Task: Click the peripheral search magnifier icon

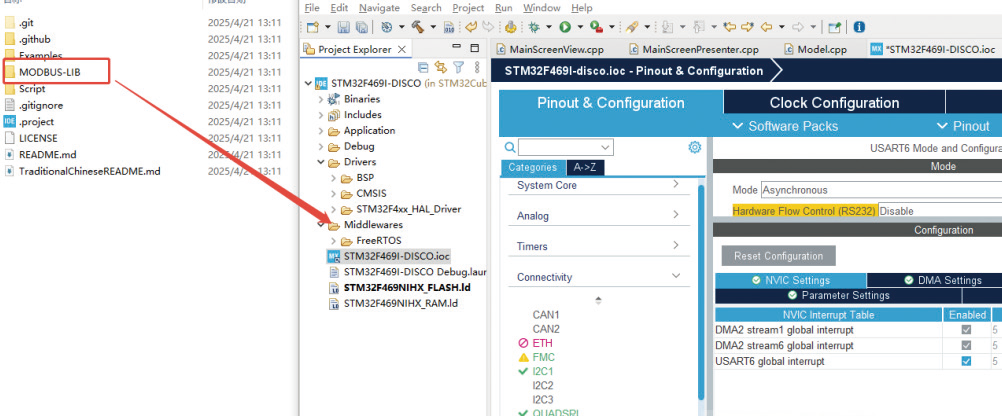Action: 509,147
